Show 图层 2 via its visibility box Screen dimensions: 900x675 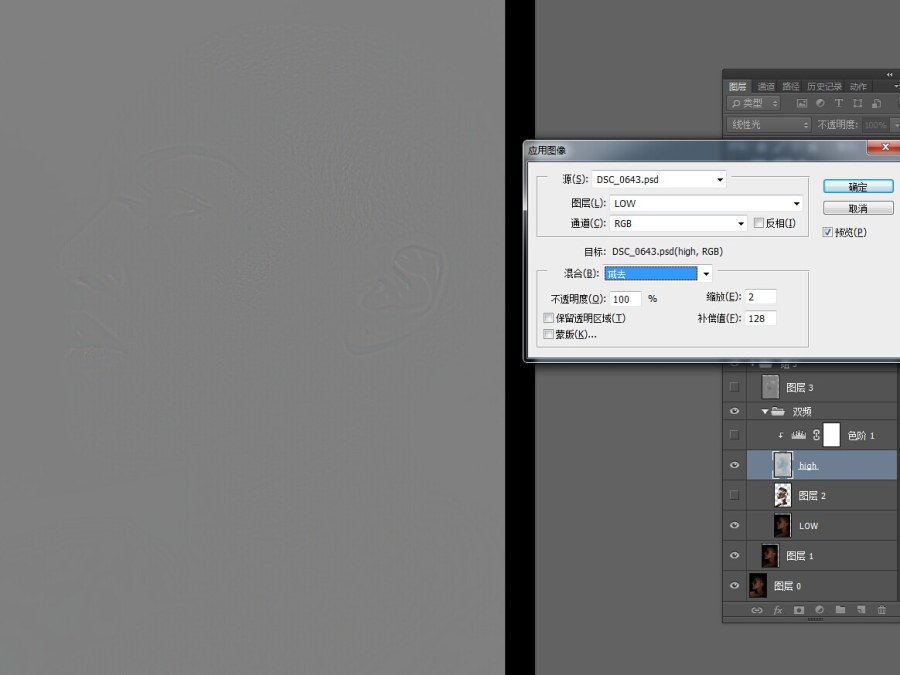[734, 495]
